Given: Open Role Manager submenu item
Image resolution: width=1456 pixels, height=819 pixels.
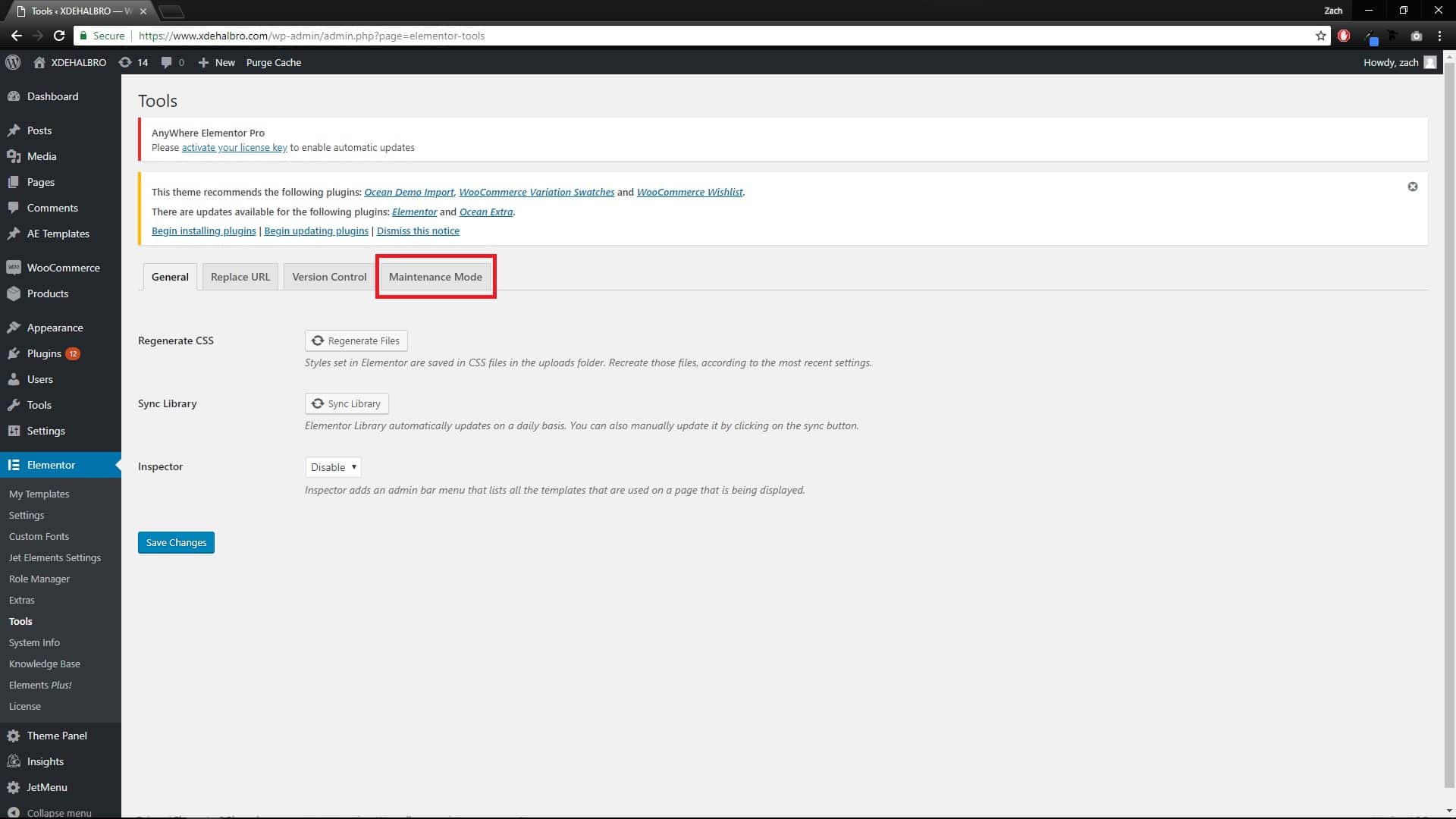Looking at the screenshot, I should pos(39,579).
